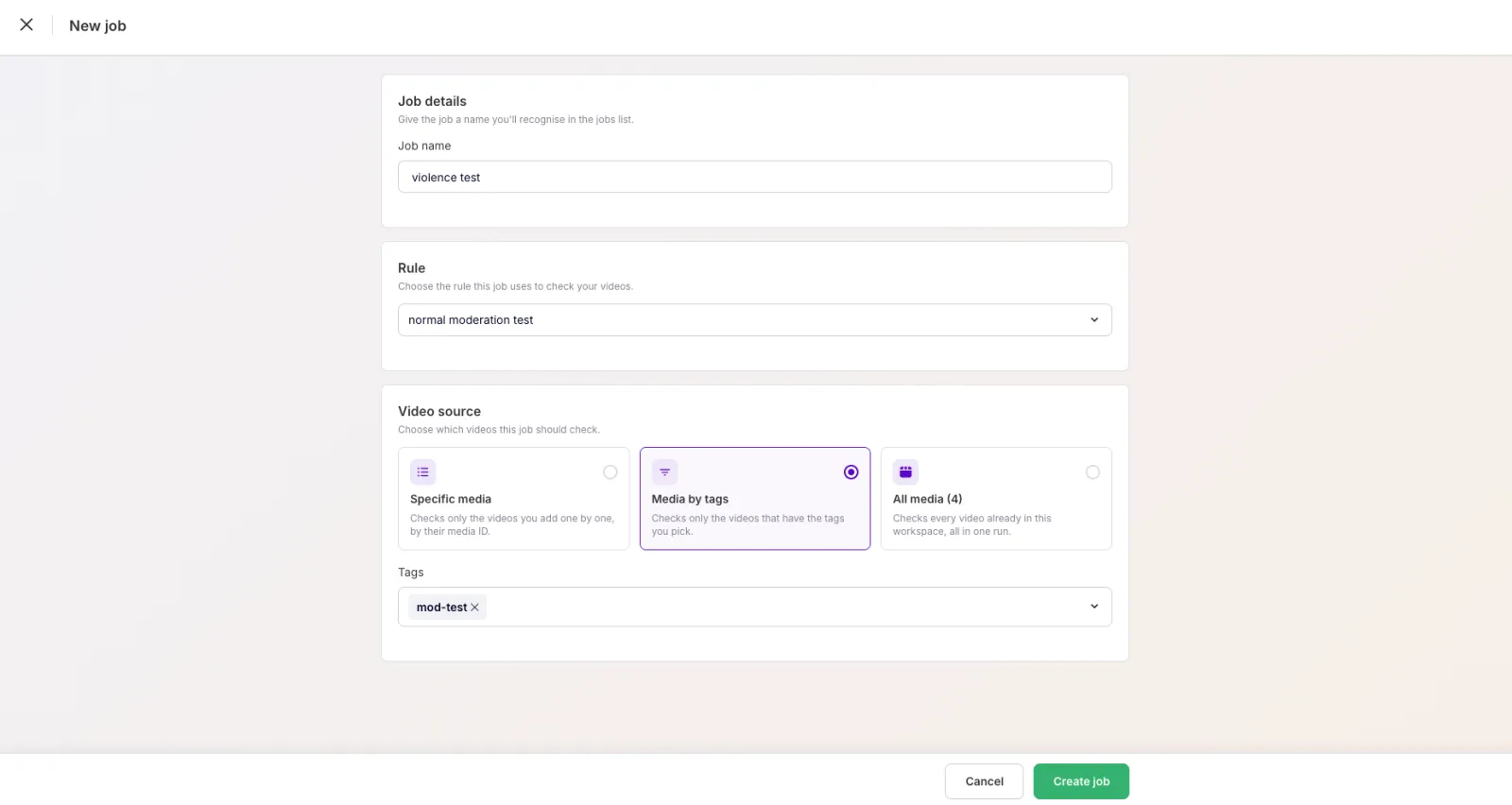The width and height of the screenshot is (1512, 805).
Task: Click the New job title text
Action: pyautogui.click(x=97, y=26)
